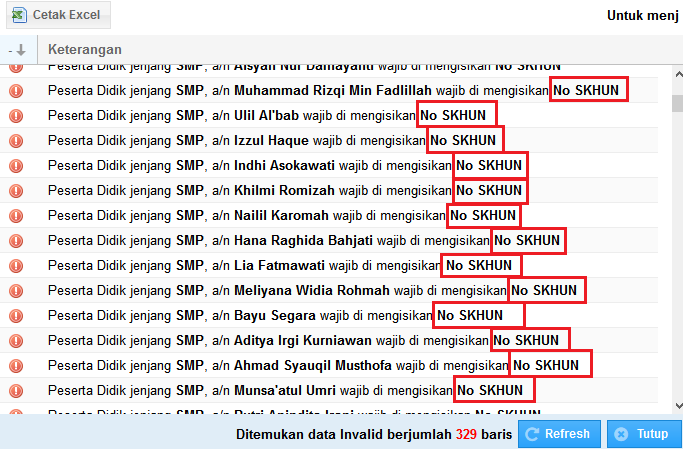
Task: Select warning icon for Izzul Haque row
Action: coord(16,140)
